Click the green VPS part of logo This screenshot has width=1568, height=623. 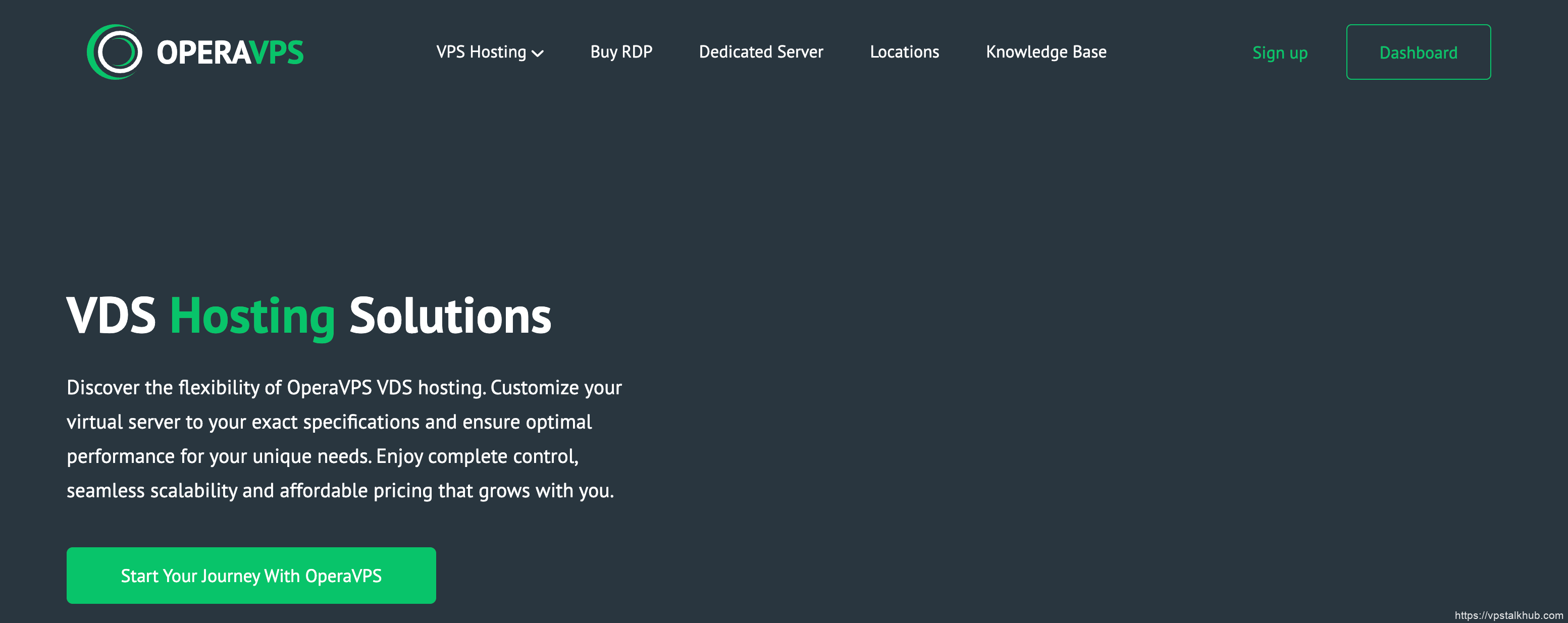pos(277,53)
